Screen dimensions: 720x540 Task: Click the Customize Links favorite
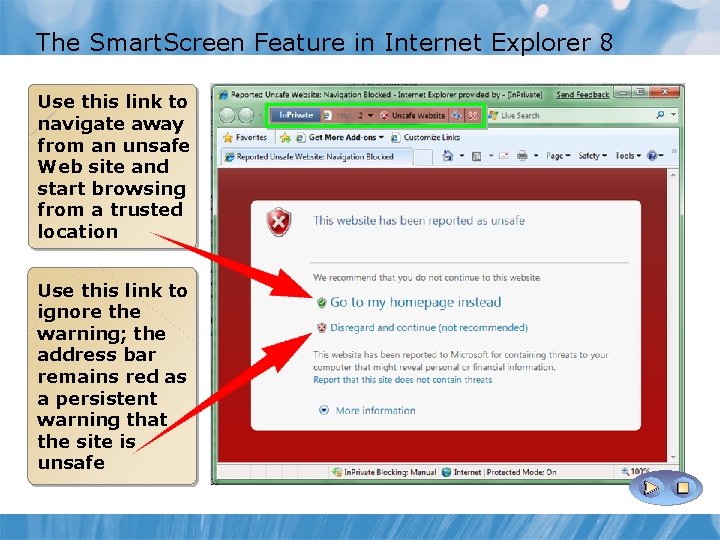point(426,137)
